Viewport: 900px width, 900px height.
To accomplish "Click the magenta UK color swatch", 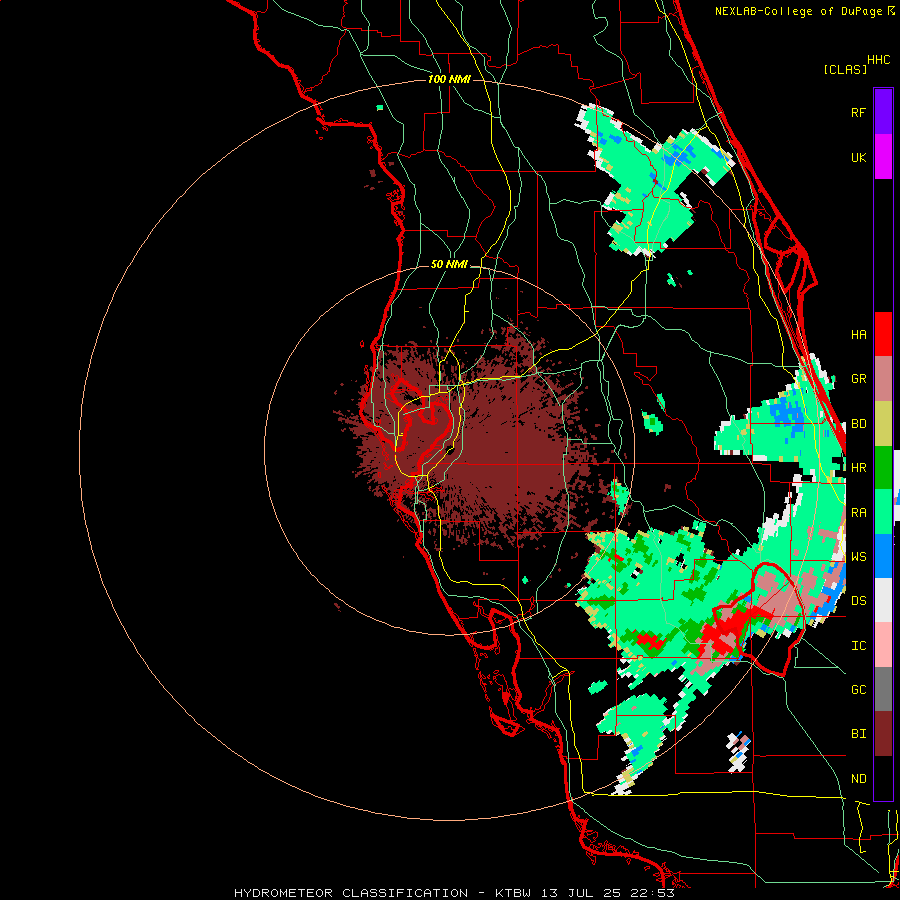I will (883, 157).
